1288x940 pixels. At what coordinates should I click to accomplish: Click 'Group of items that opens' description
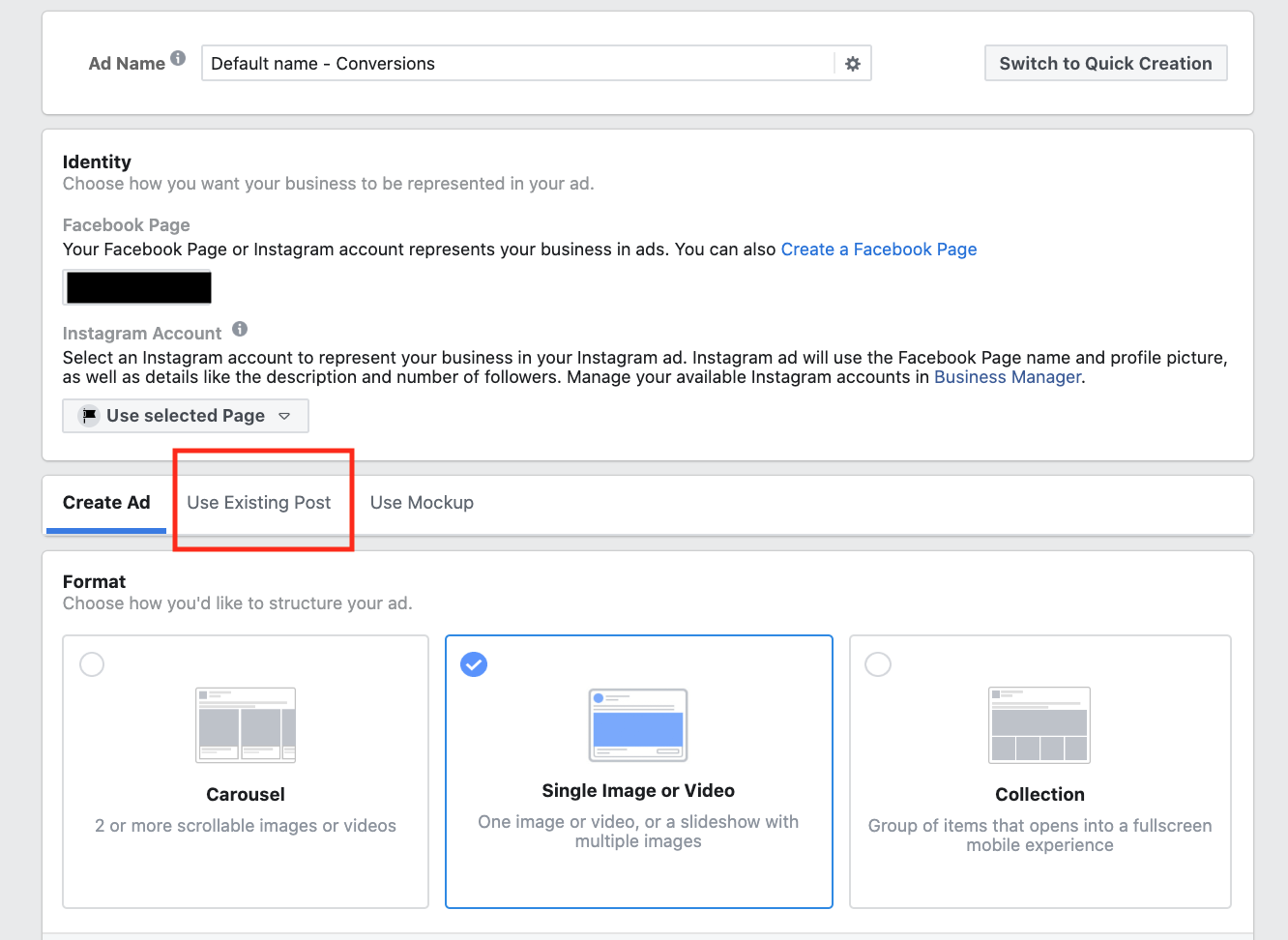[1039, 836]
